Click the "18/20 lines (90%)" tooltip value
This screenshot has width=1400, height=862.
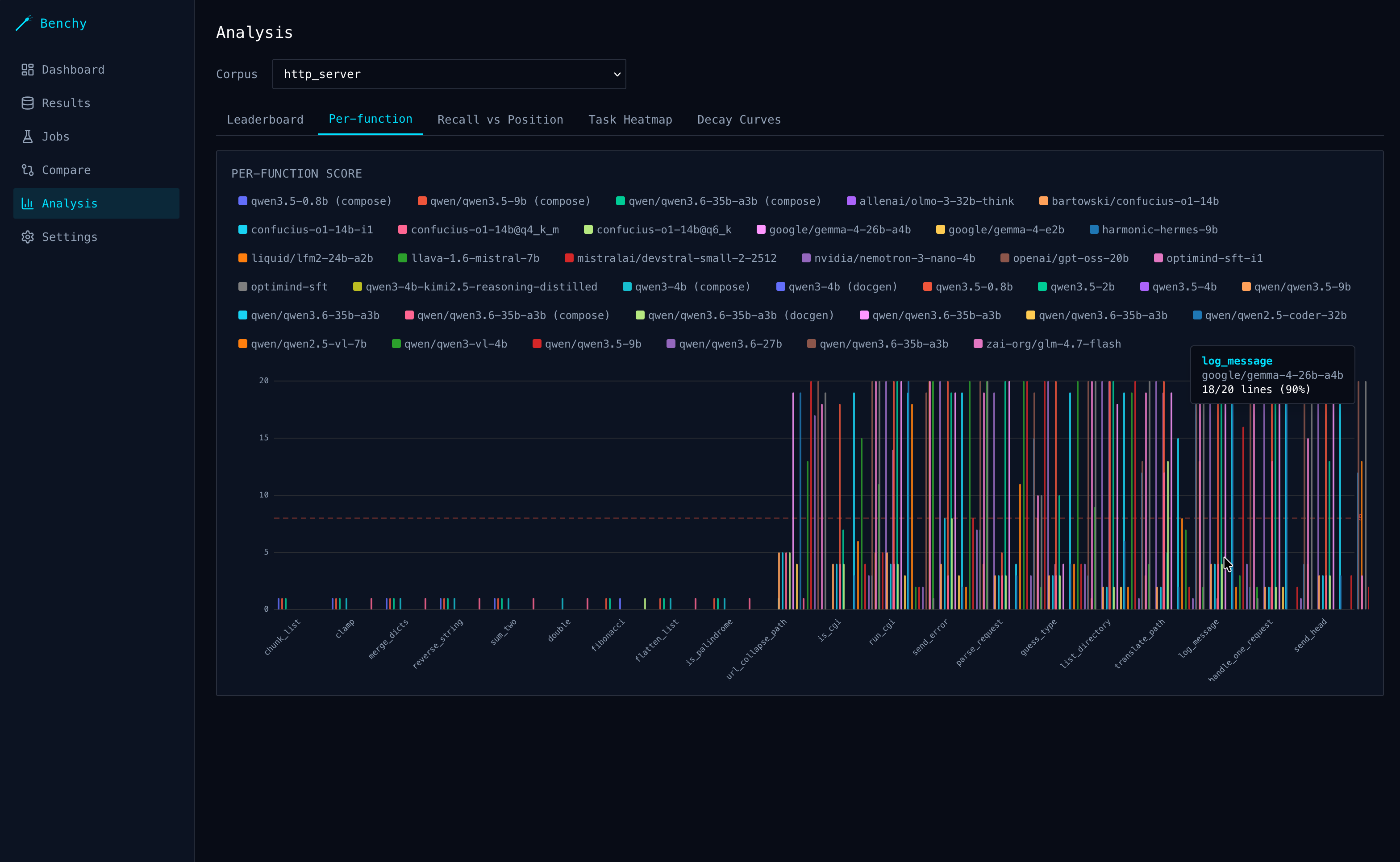coord(1256,390)
